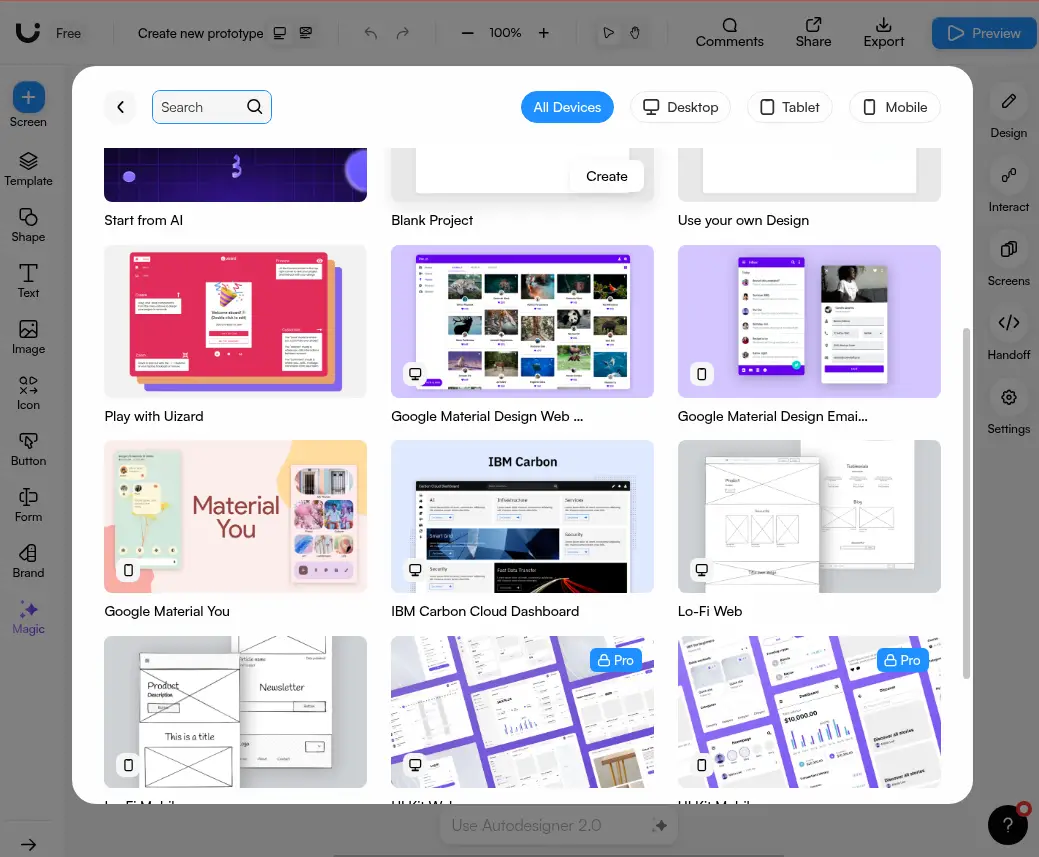The width and height of the screenshot is (1039, 857).
Task: Click Create on Blank Project
Action: pos(606,176)
